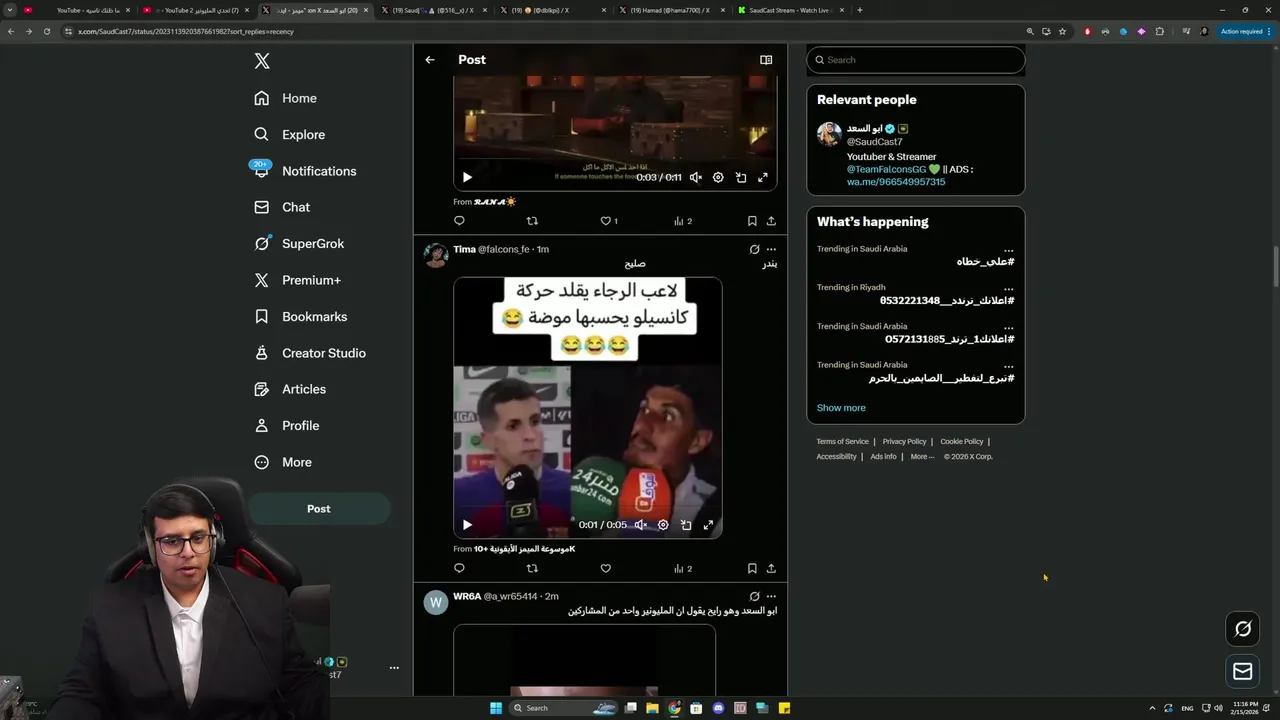Reply to Tima's post
The width and height of the screenshot is (1280, 720).
[x=459, y=568]
